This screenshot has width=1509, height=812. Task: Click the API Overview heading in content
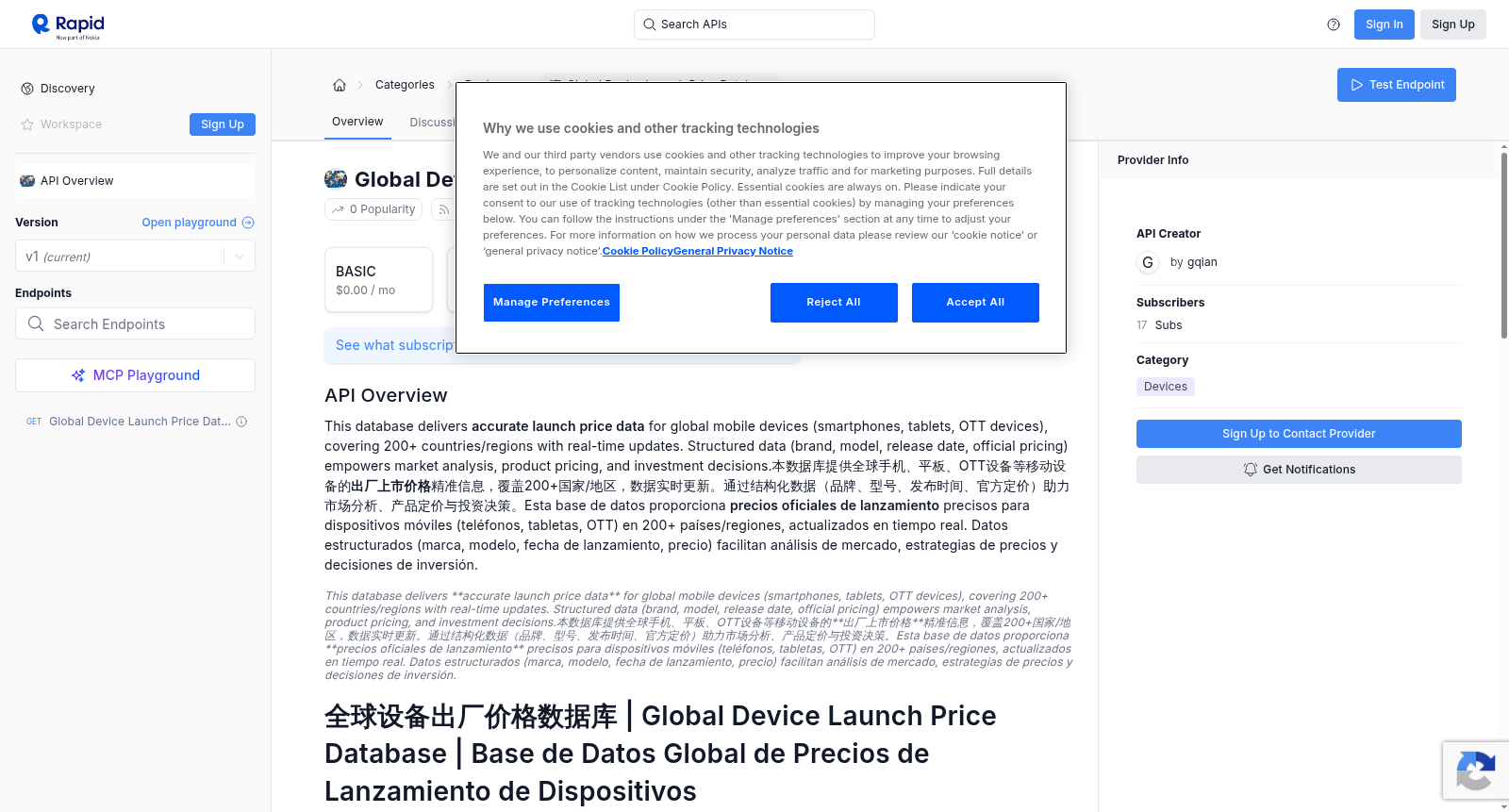pyautogui.click(x=386, y=395)
